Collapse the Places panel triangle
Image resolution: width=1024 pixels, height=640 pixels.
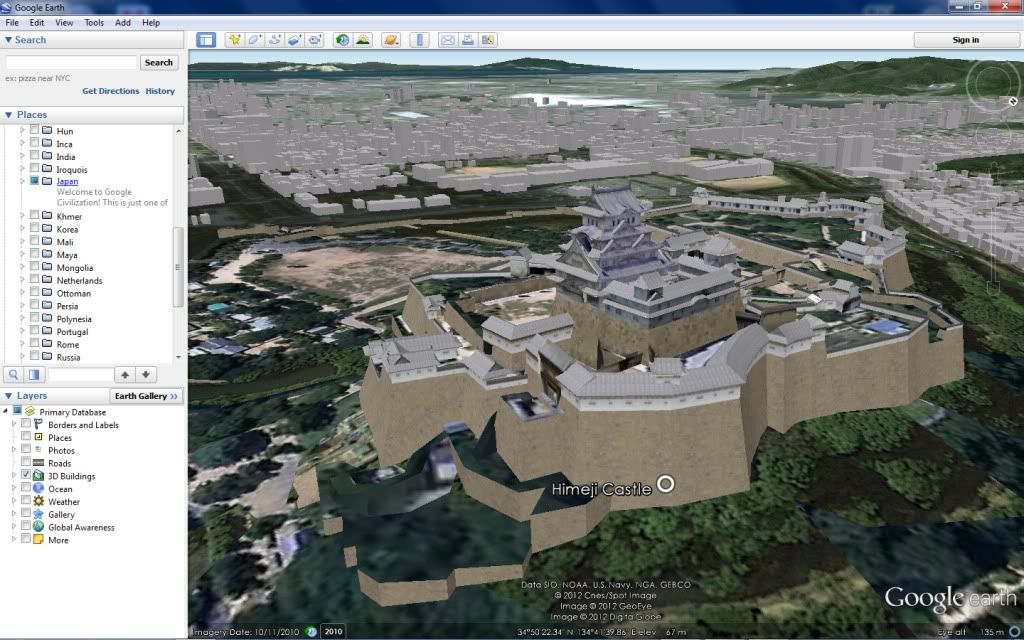[8, 115]
